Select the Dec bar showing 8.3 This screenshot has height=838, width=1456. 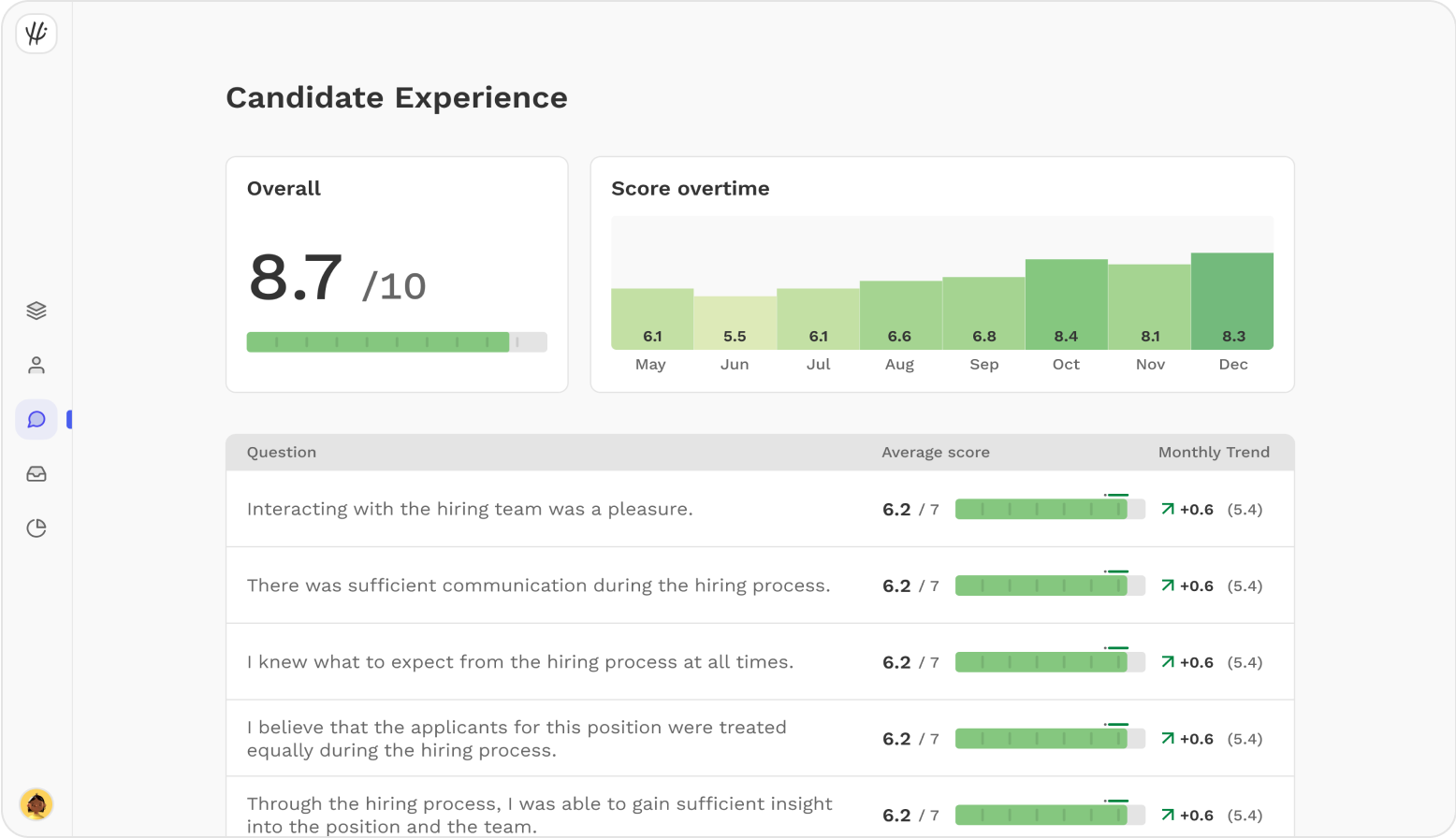tap(1232, 301)
